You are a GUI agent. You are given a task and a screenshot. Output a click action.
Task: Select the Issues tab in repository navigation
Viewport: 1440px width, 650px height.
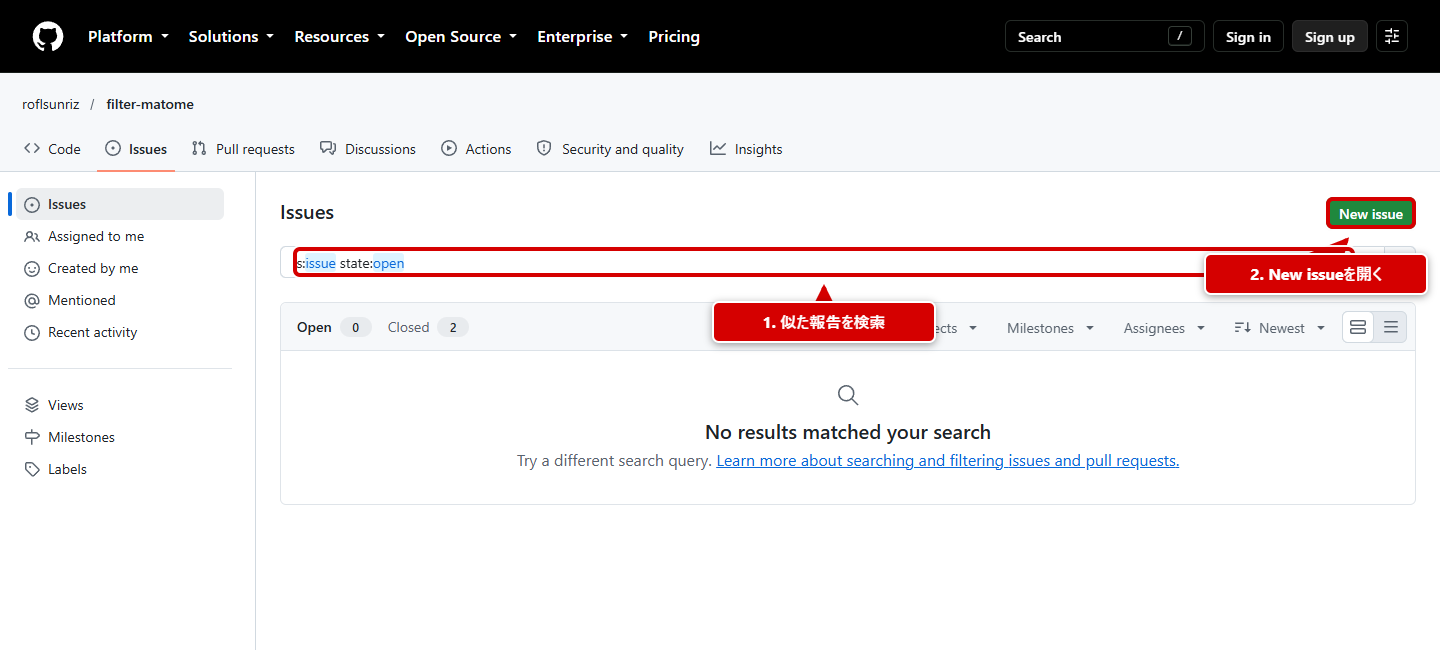click(136, 149)
